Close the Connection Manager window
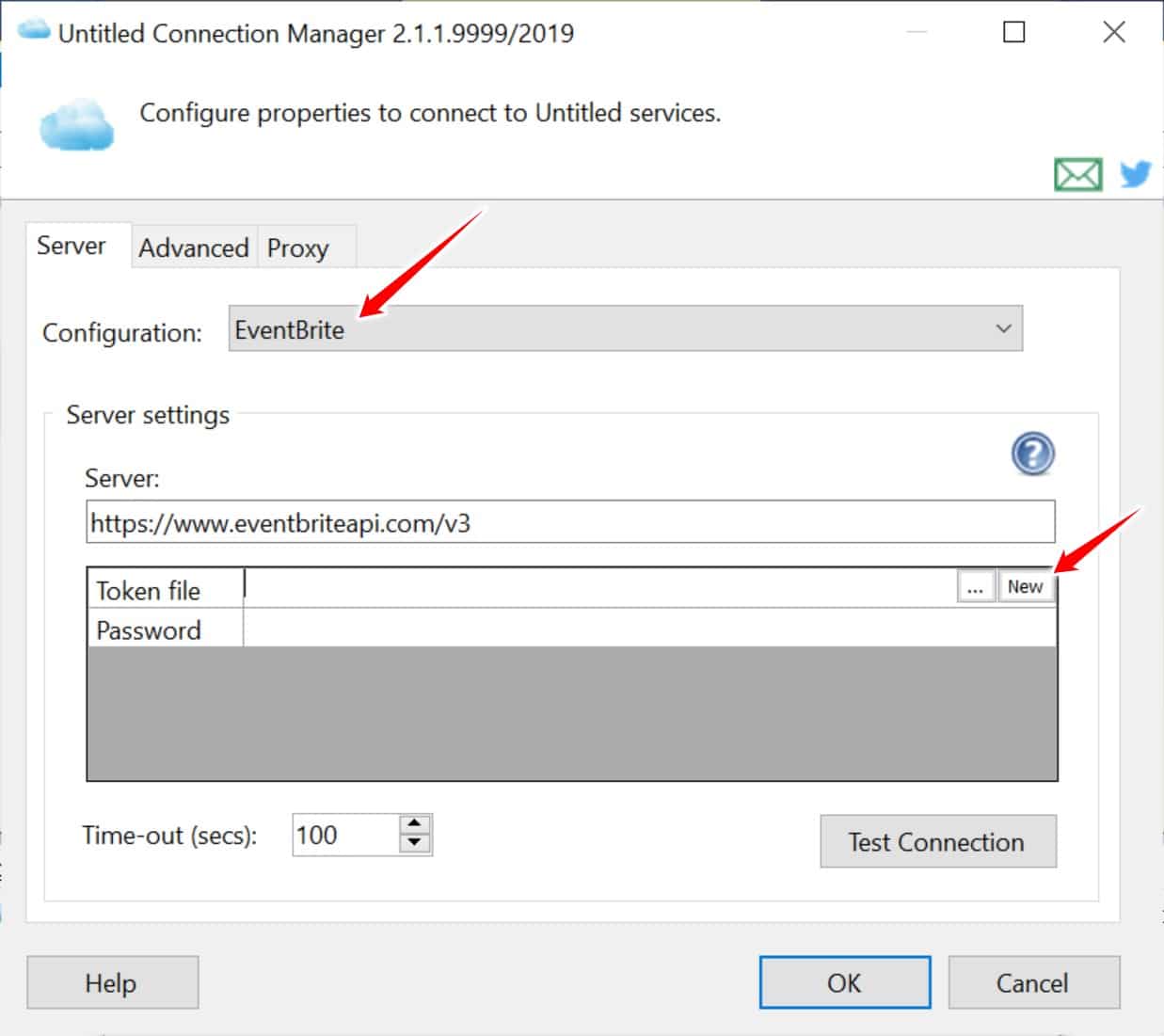 click(1114, 32)
